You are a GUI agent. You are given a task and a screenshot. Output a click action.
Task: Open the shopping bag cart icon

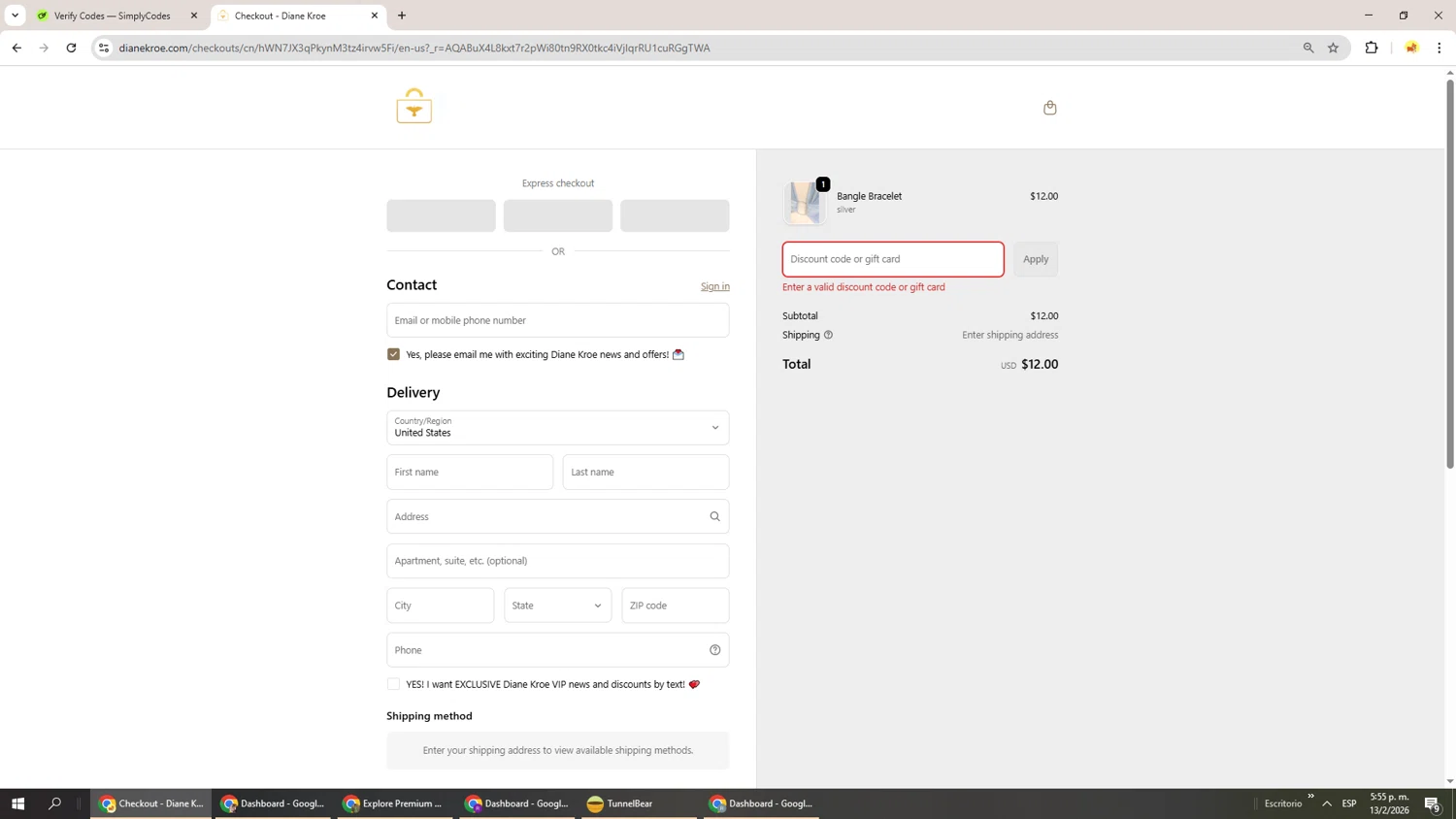1049,108
